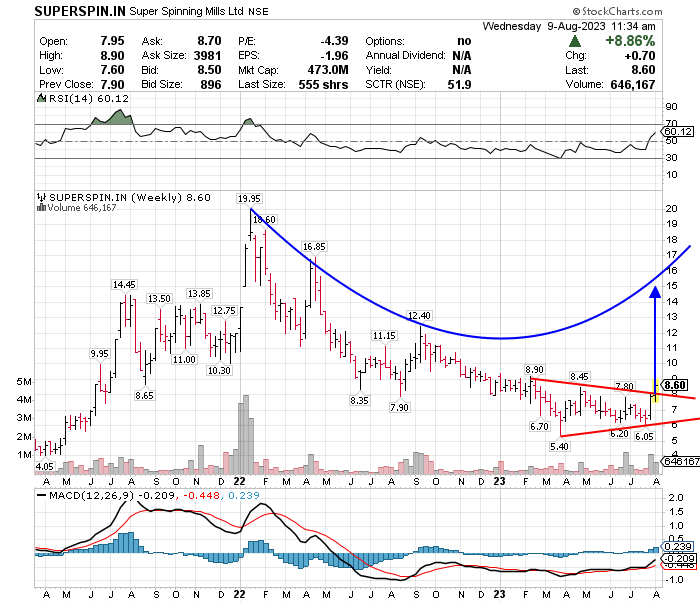Click the SCTR (NSE) value 51.9
700x603 pixels.
click(459, 84)
